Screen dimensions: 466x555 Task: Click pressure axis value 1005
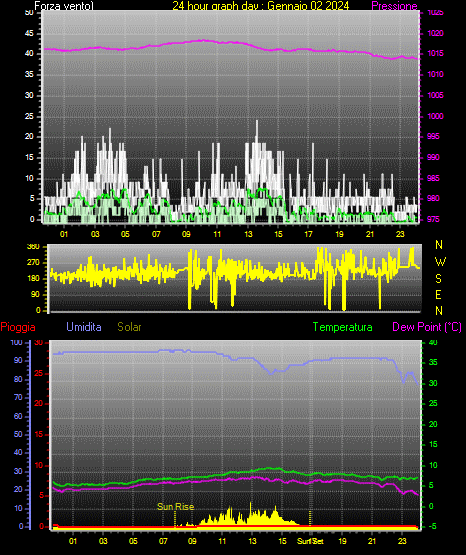(436, 95)
